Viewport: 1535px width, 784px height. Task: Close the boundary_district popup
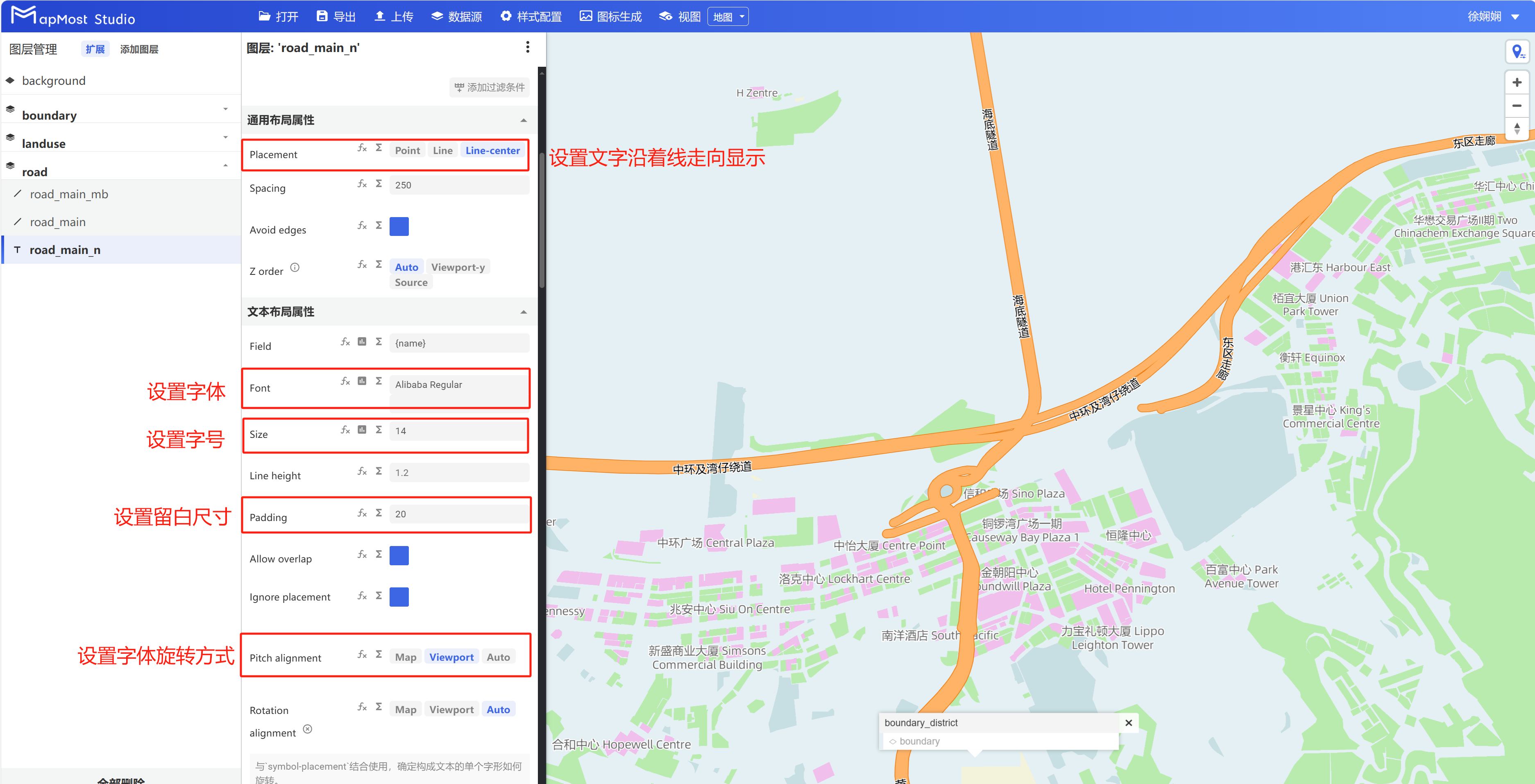pyautogui.click(x=1129, y=723)
